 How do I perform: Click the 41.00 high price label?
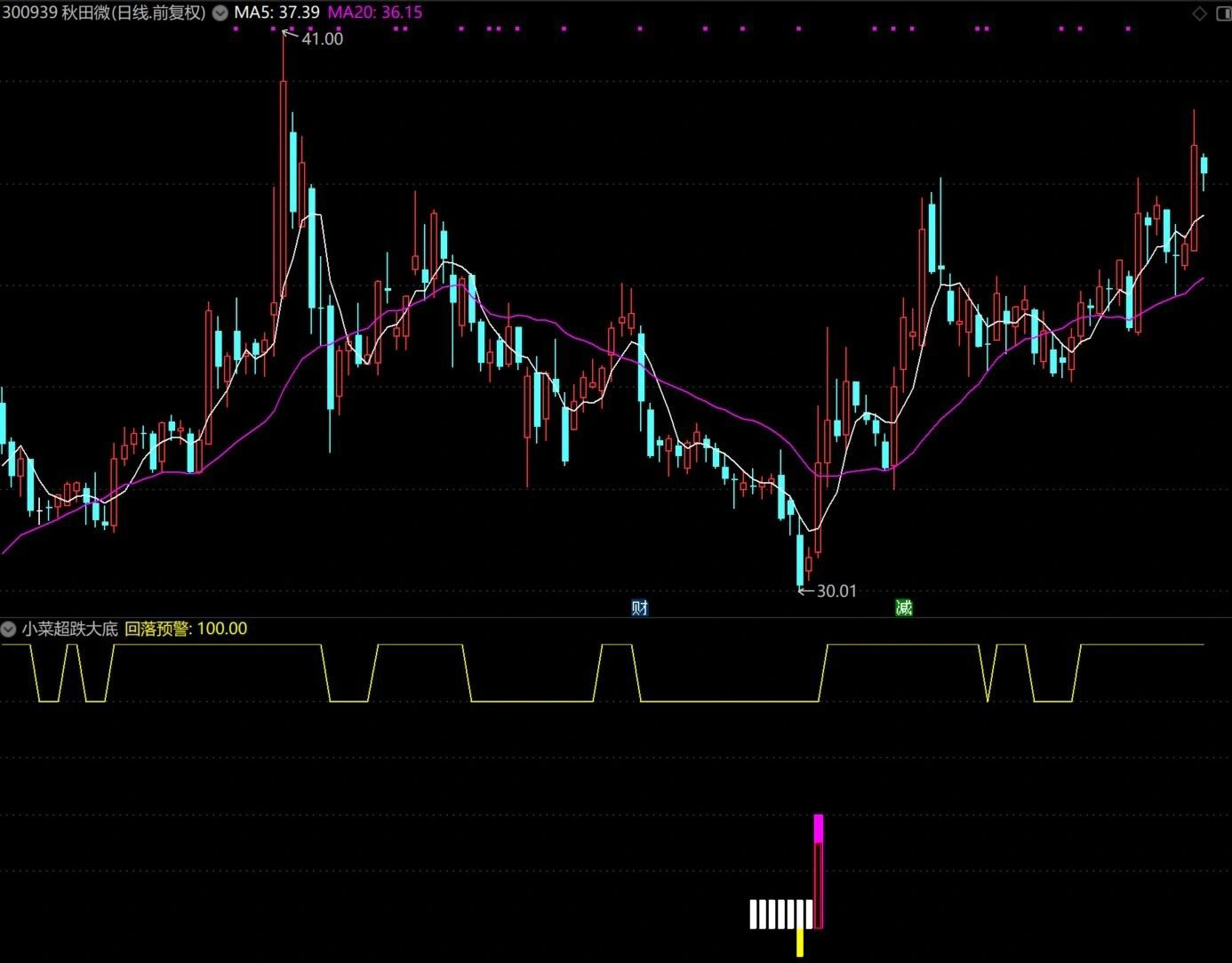[x=322, y=39]
